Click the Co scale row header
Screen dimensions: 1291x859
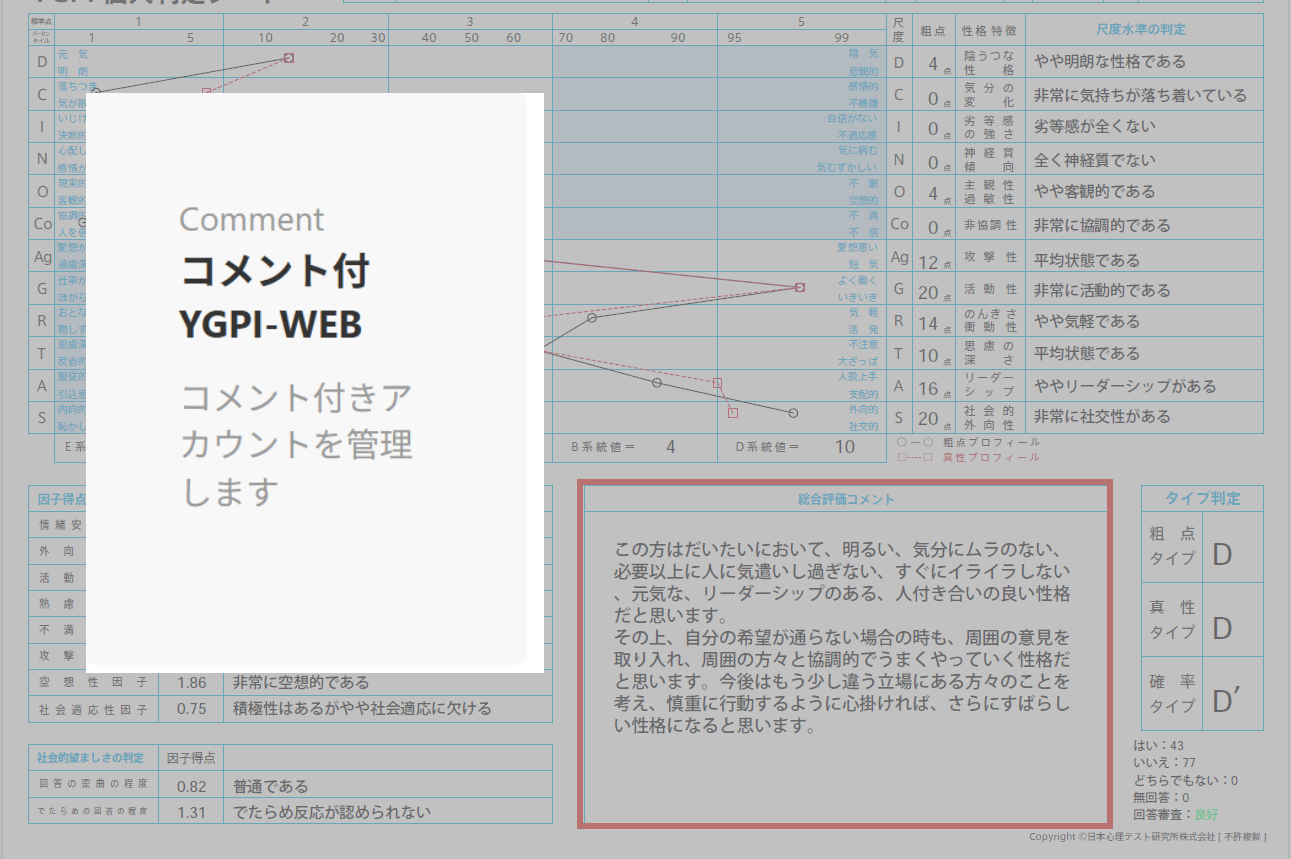(x=41, y=223)
